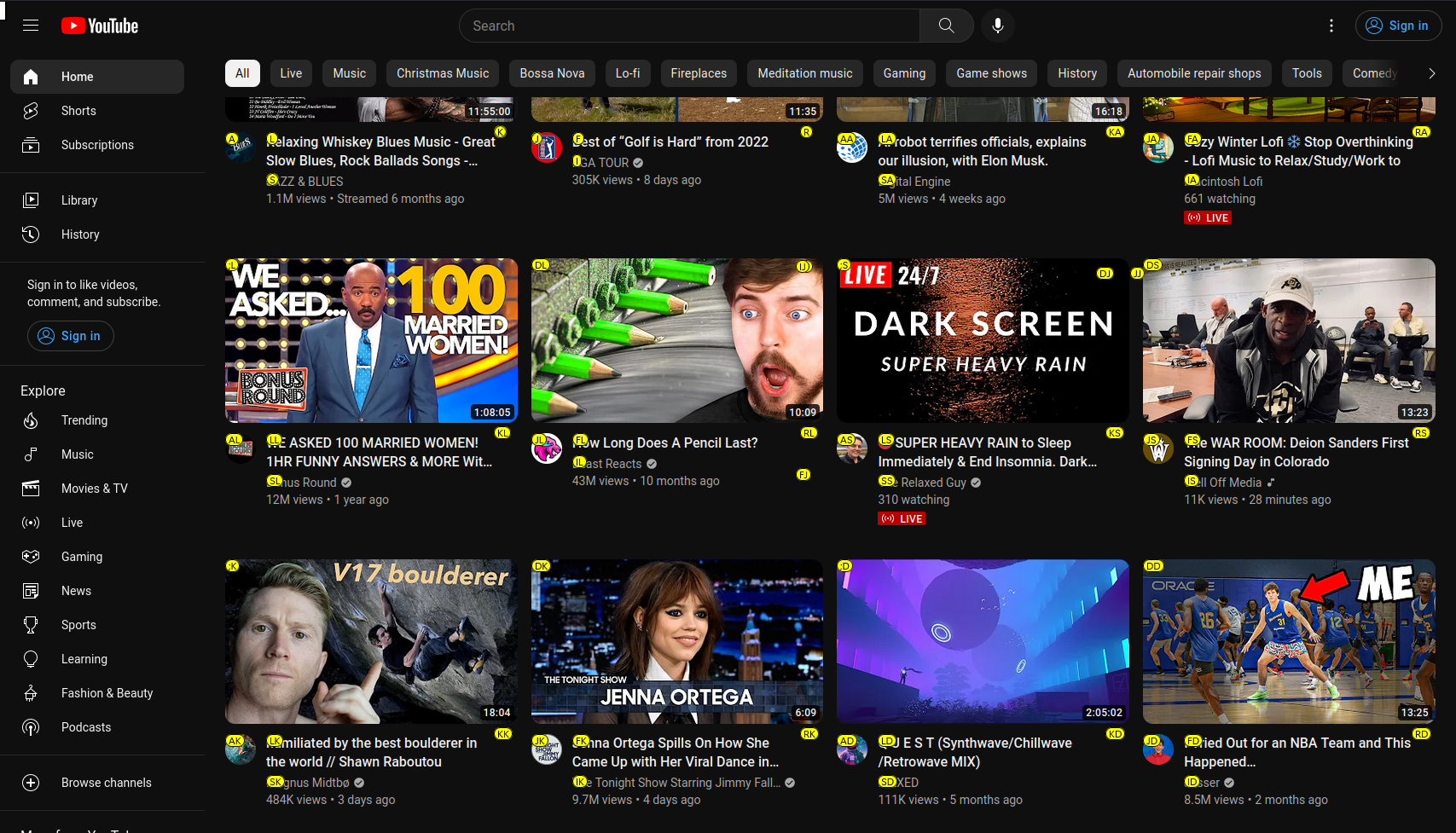Viewport: 1456px width, 833px height.
Task: Open Dark Screen Super Heavy Rain thumbnail
Action: pyautogui.click(x=983, y=340)
